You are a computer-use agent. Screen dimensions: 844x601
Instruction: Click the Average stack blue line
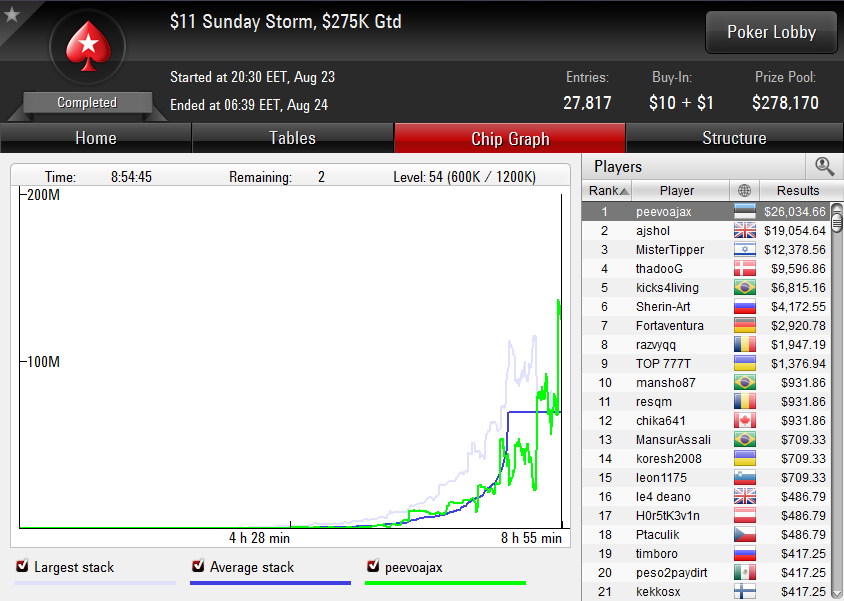click(x=270, y=583)
